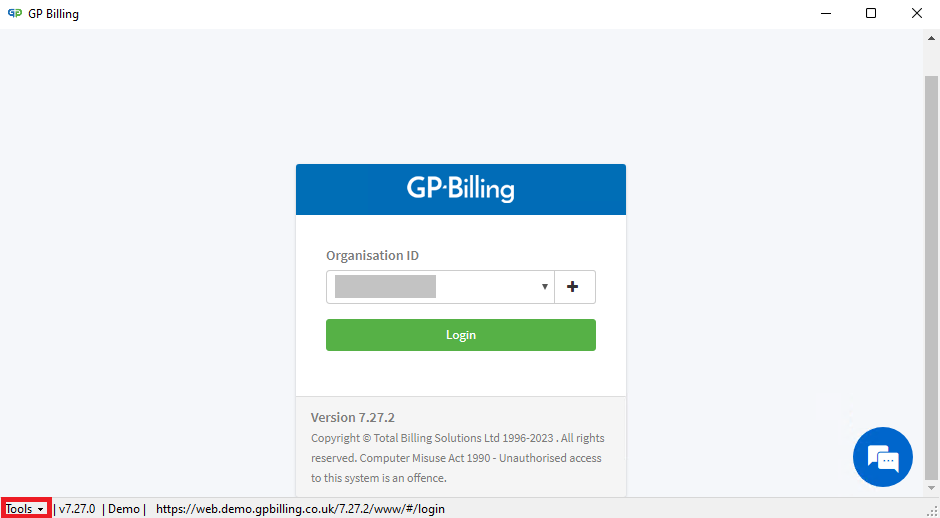Screen dimensions: 940x518
Task: Click the GP·Billing logo header
Action: tap(460, 189)
